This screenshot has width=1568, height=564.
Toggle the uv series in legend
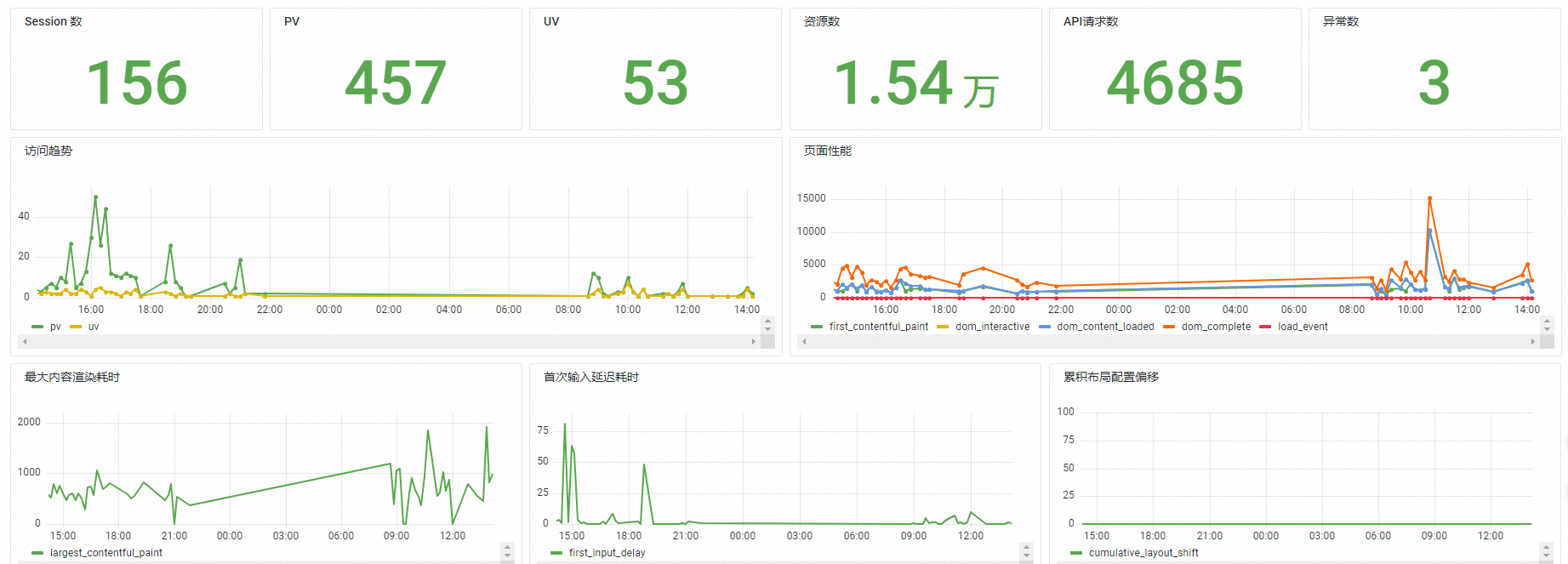pyautogui.click(x=94, y=327)
